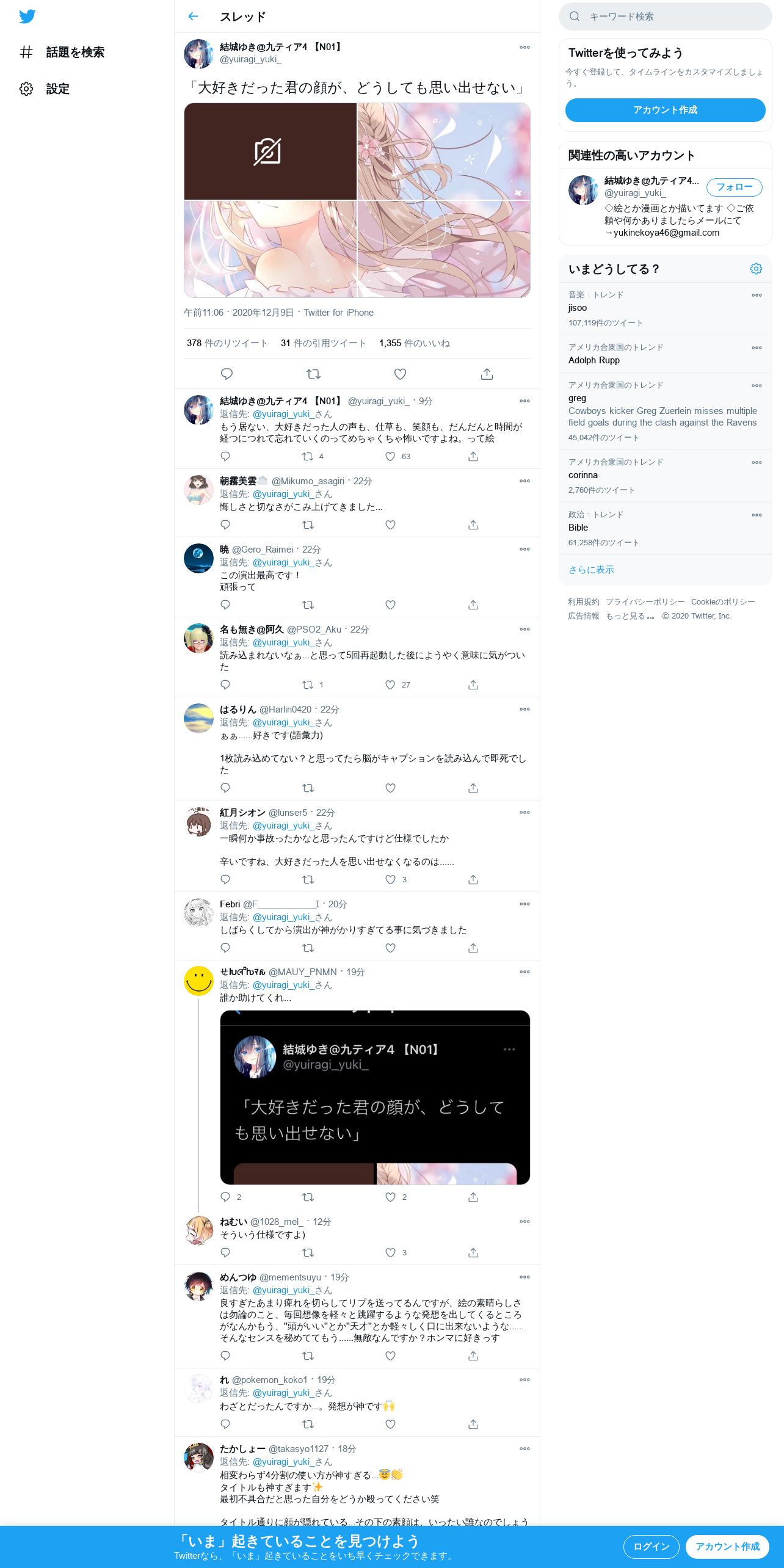Reply to the main tweet with the bubble icon

[x=227, y=374]
